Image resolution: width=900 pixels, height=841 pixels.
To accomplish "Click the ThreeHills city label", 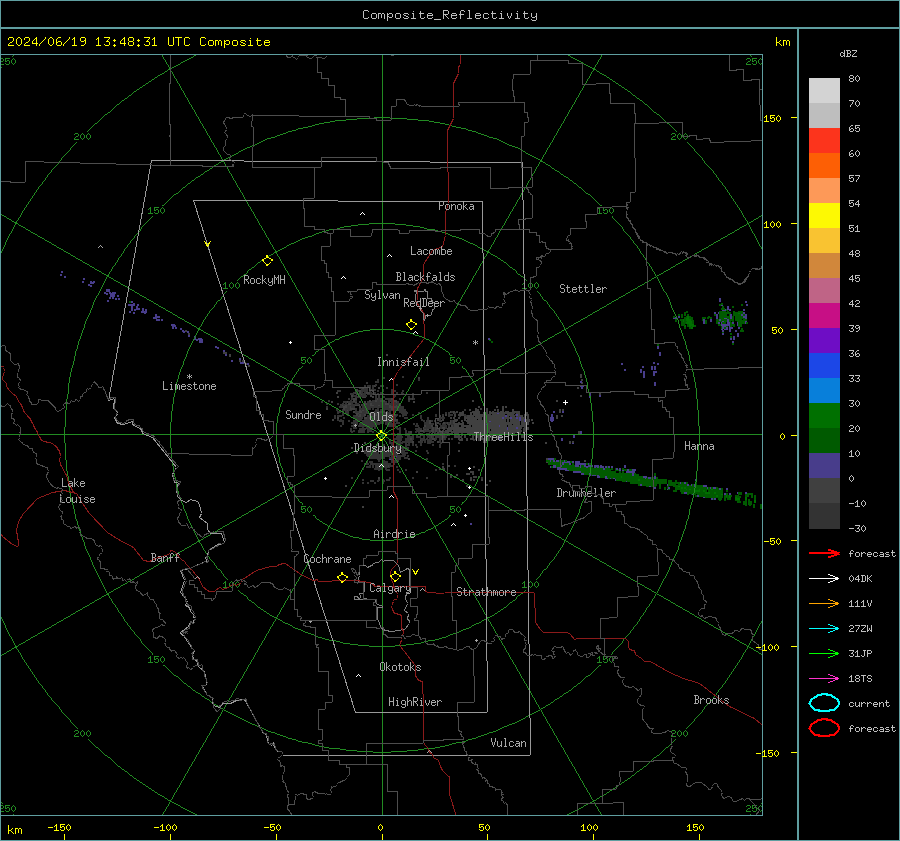I will tap(503, 437).
